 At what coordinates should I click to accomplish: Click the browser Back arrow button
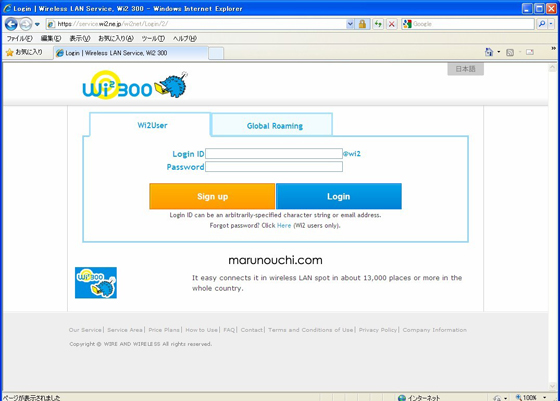click(11, 24)
